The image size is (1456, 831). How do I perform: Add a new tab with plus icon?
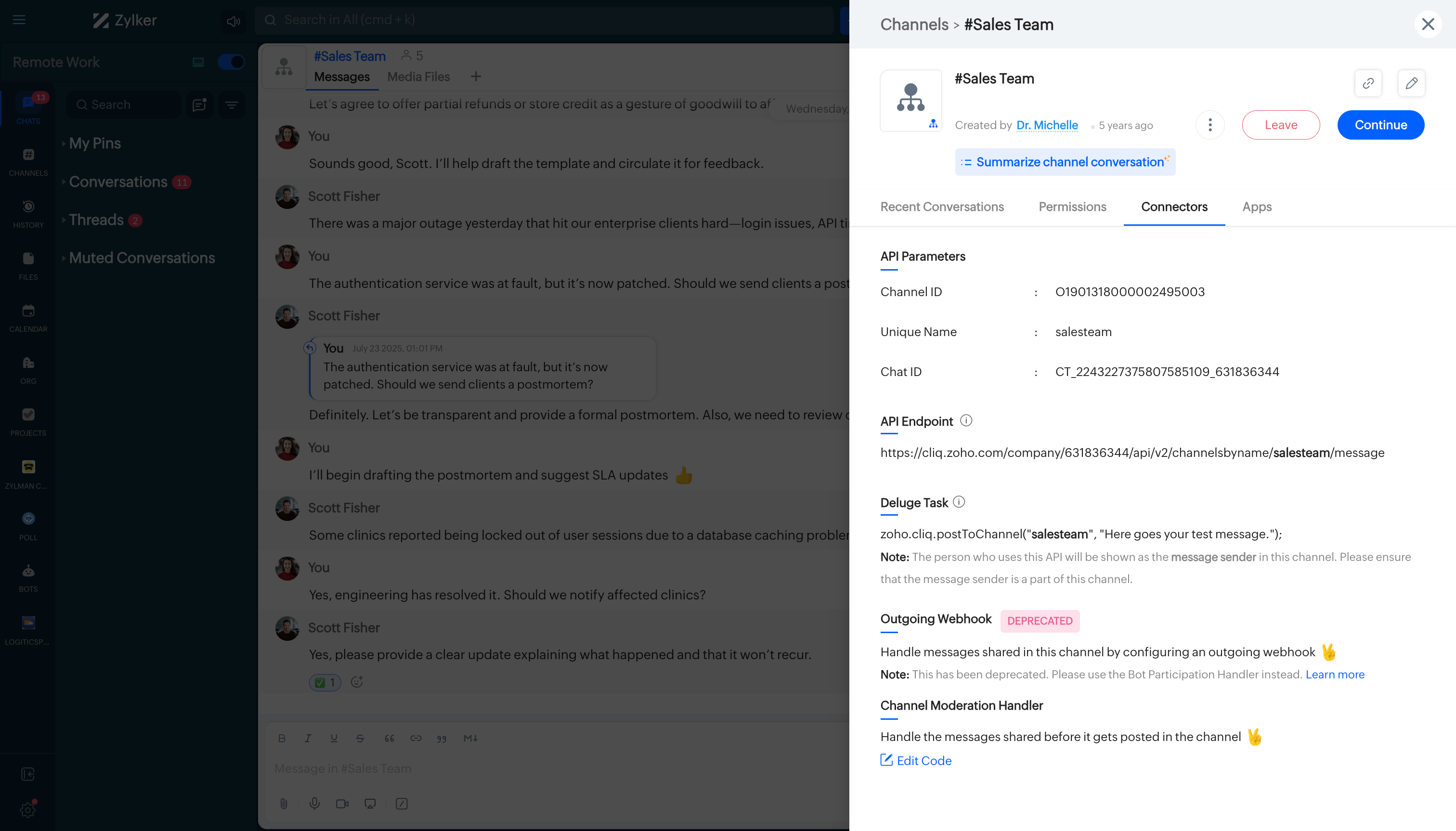point(475,77)
